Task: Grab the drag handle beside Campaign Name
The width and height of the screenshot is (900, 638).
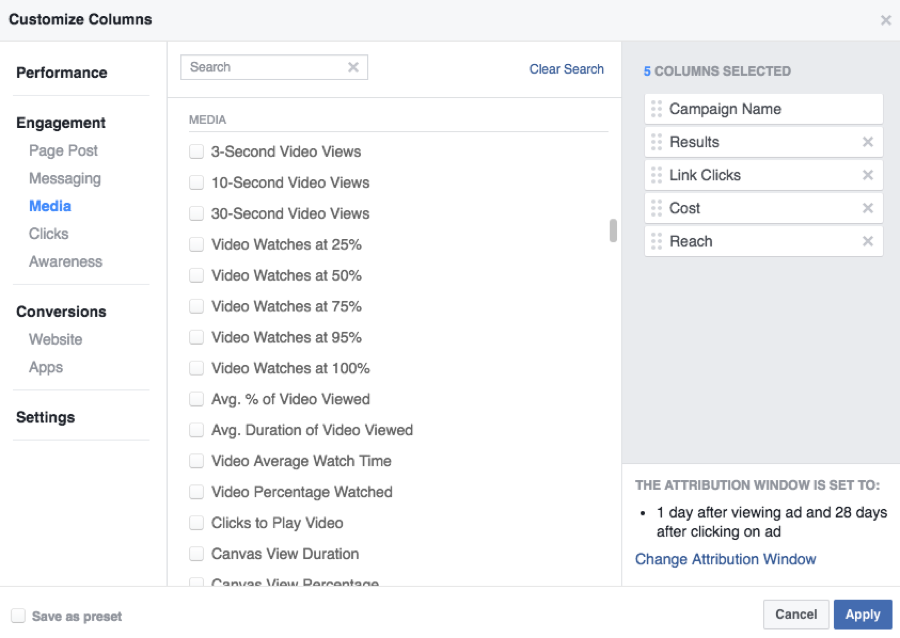Action: (657, 109)
